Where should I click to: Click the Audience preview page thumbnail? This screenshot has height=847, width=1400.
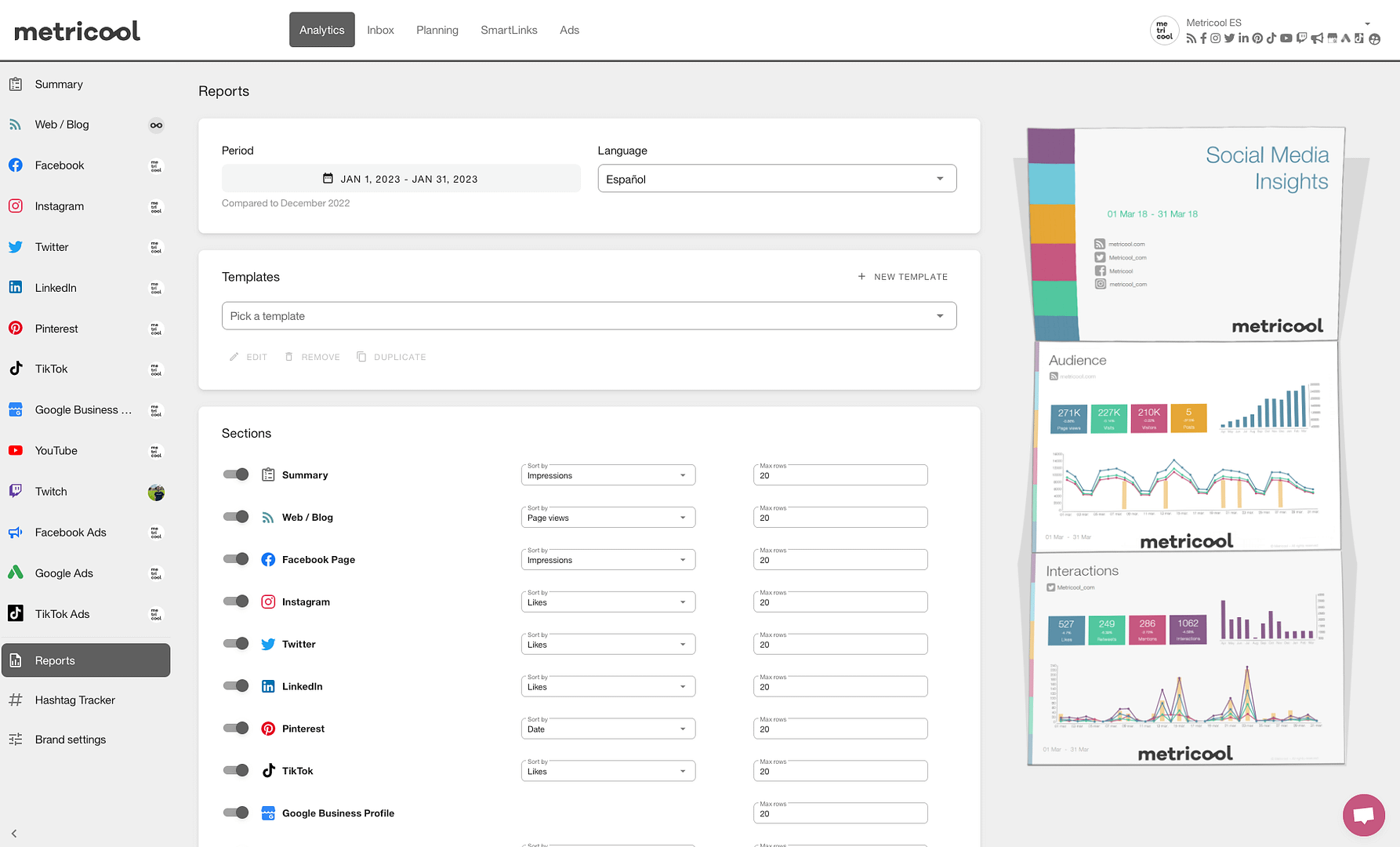click(x=1188, y=446)
